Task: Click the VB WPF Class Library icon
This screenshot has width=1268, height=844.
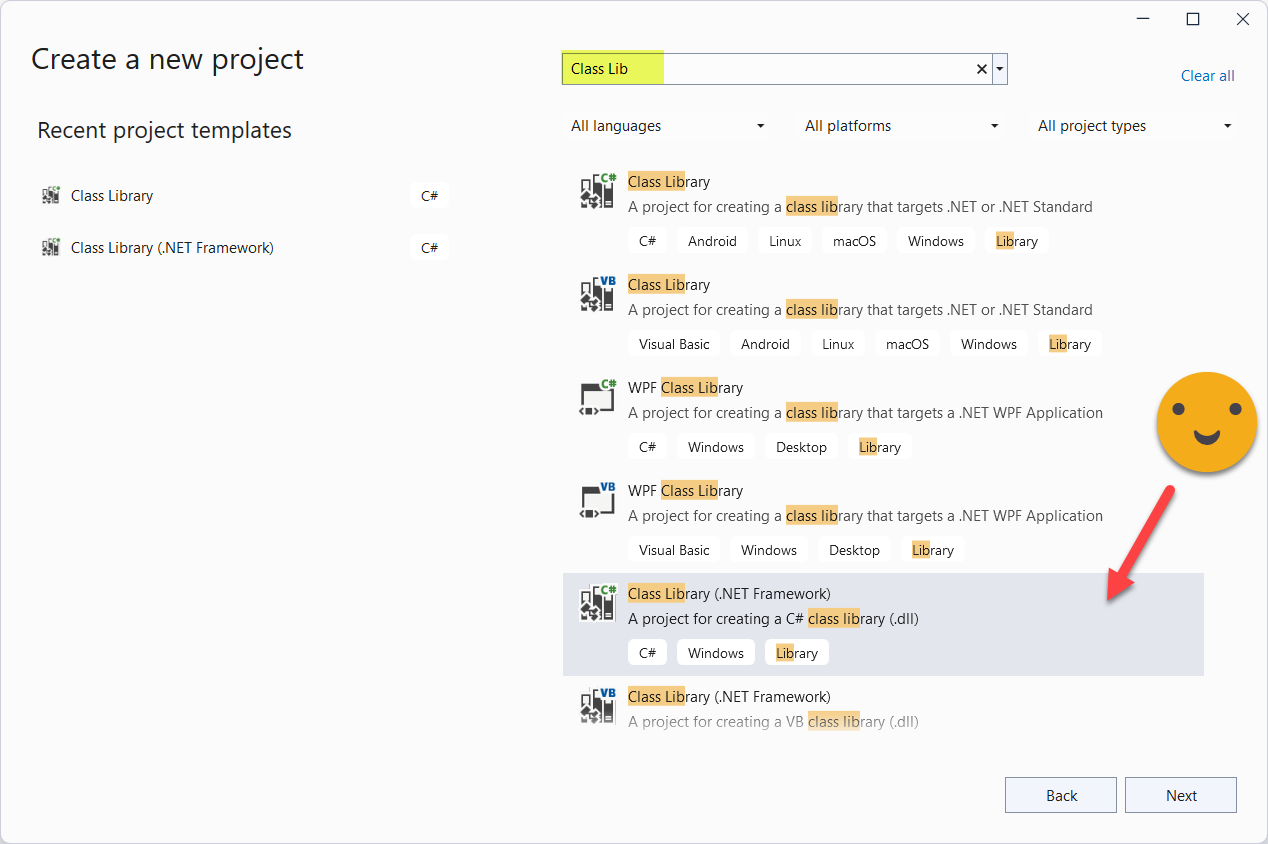Action: click(x=598, y=500)
